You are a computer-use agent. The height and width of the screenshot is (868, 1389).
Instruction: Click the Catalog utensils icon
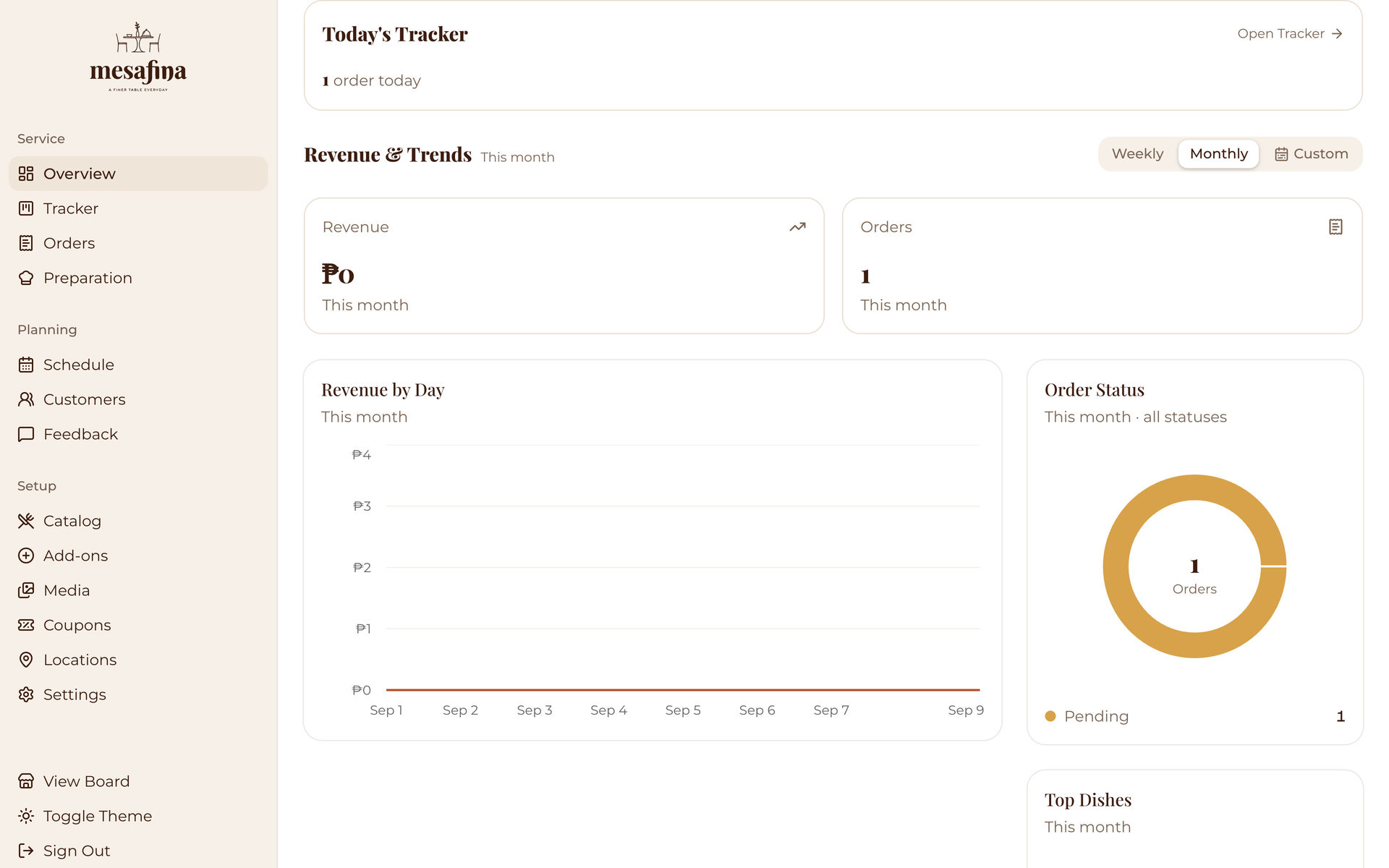(x=26, y=521)
